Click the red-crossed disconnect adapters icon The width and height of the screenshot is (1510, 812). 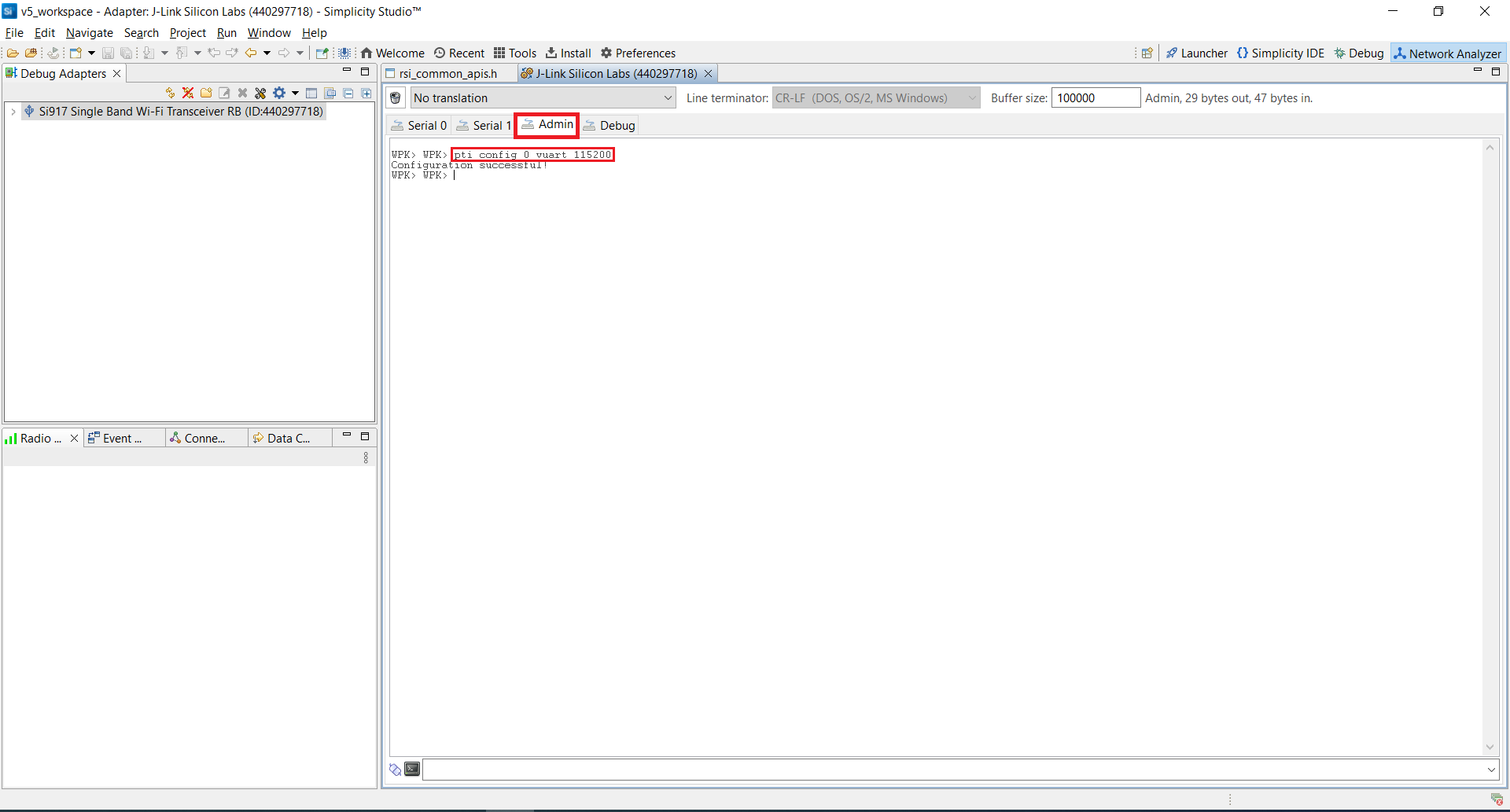[x=188, y=93]
